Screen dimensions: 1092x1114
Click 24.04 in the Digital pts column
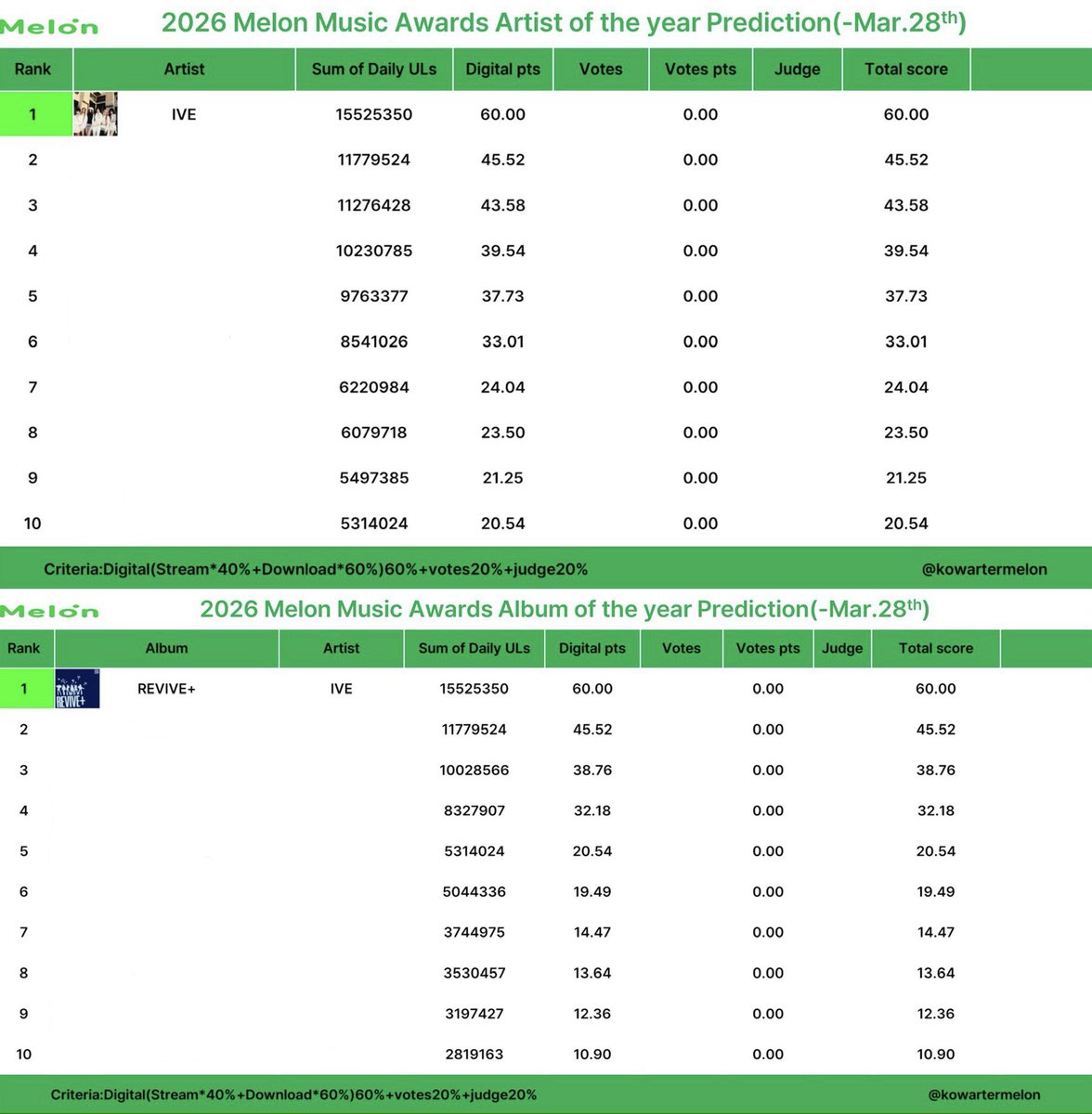(502, 387)
